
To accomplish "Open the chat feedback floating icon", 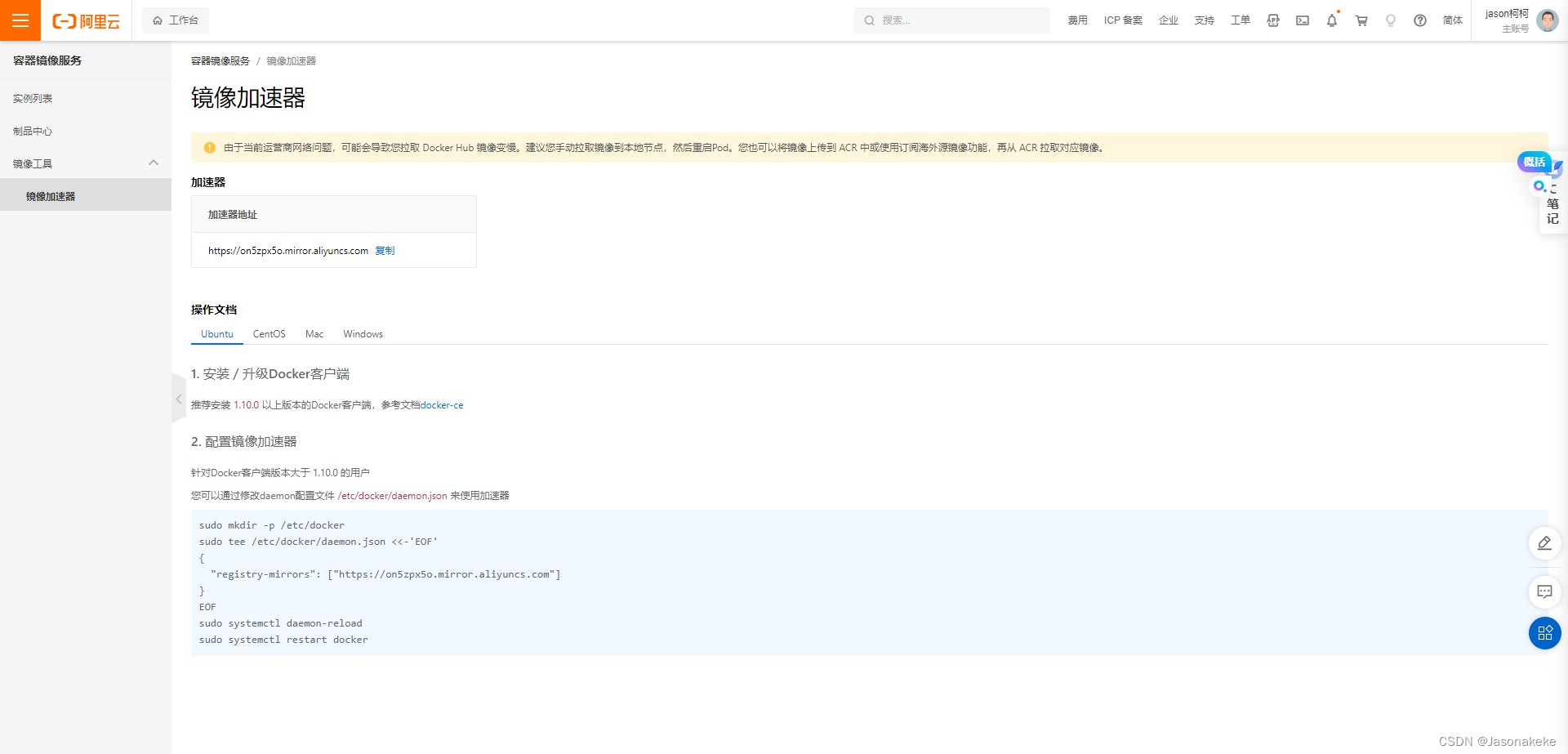I will point(1544,591).
